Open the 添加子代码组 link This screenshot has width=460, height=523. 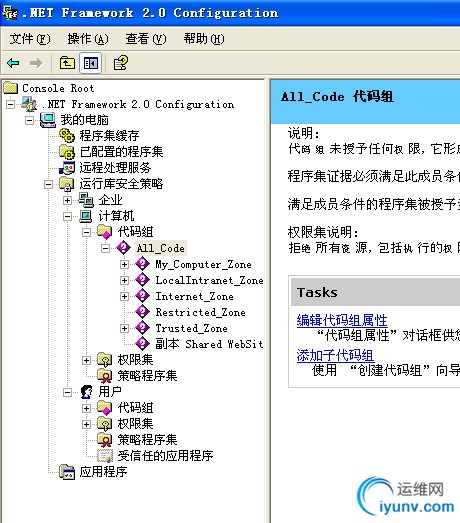(335, 355)
